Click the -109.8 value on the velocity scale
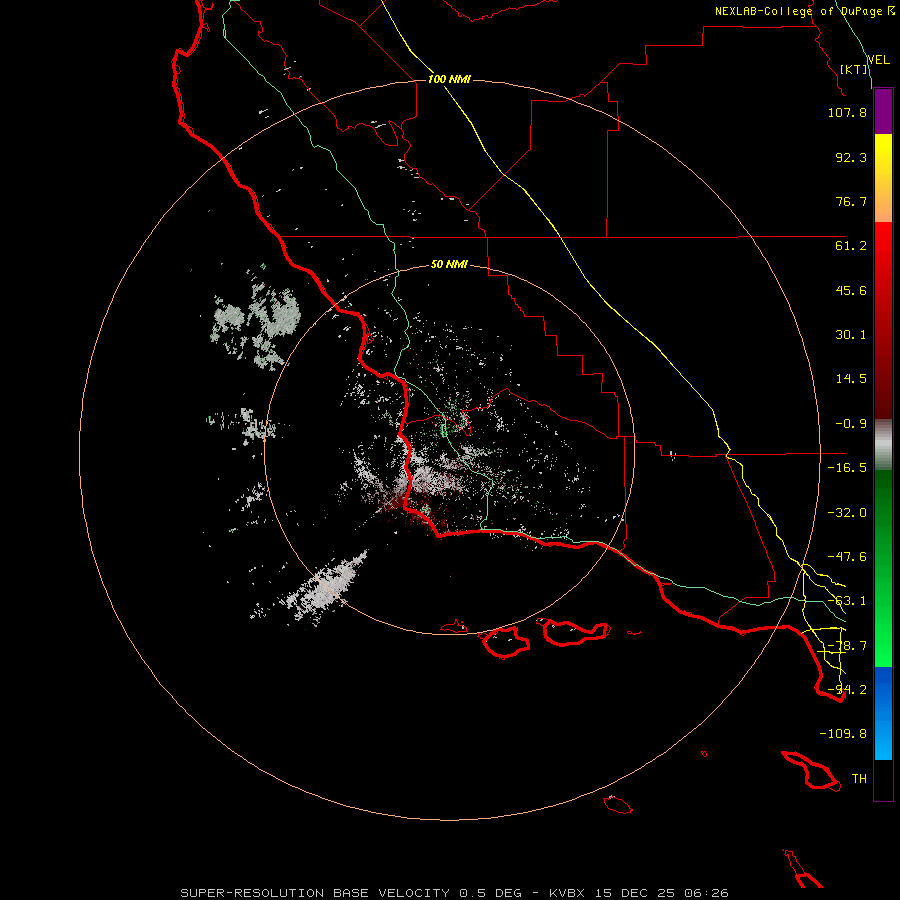 tap(843, 734)
